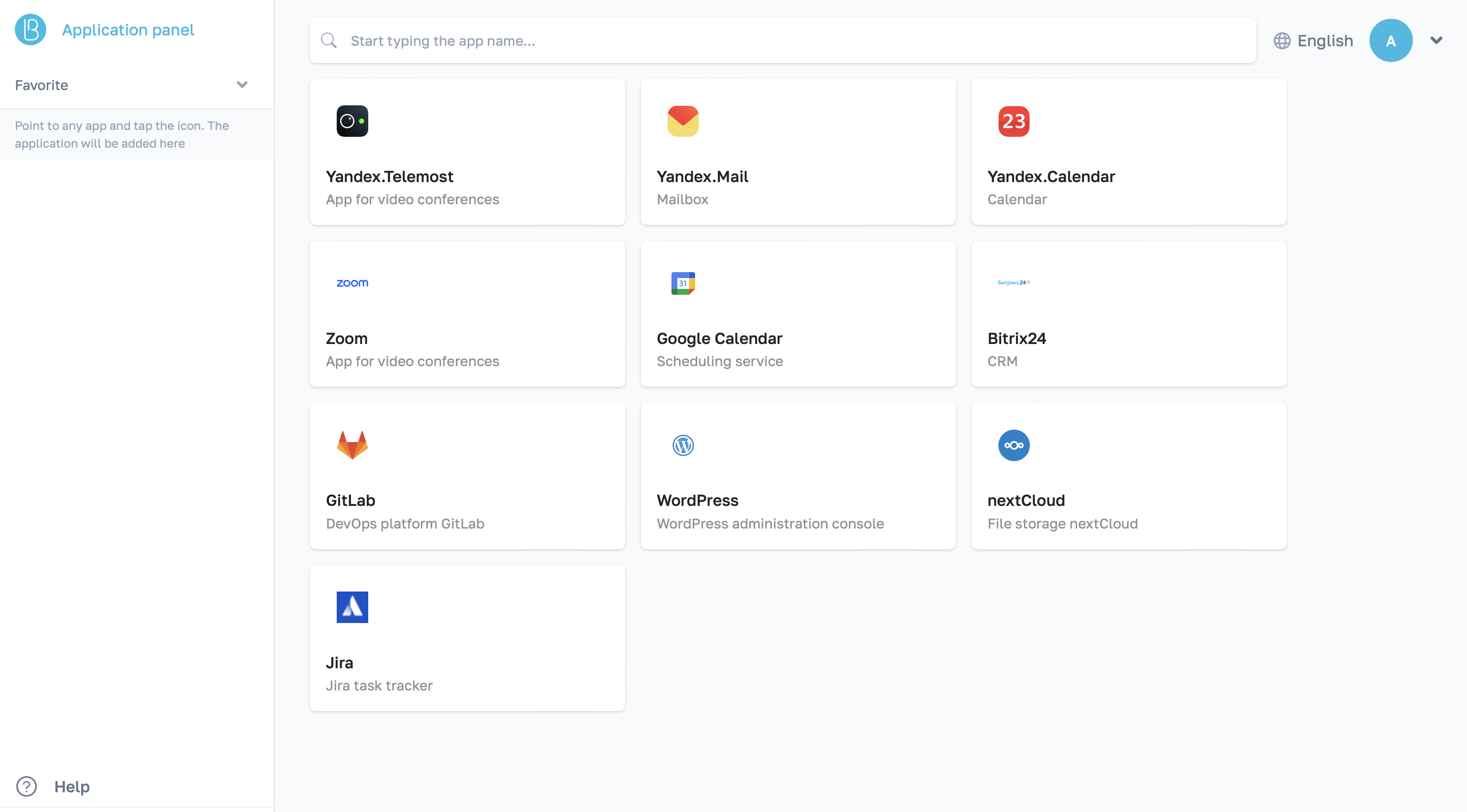
Task: Open Yandex.Calendar
Action: click(1129, 152)
